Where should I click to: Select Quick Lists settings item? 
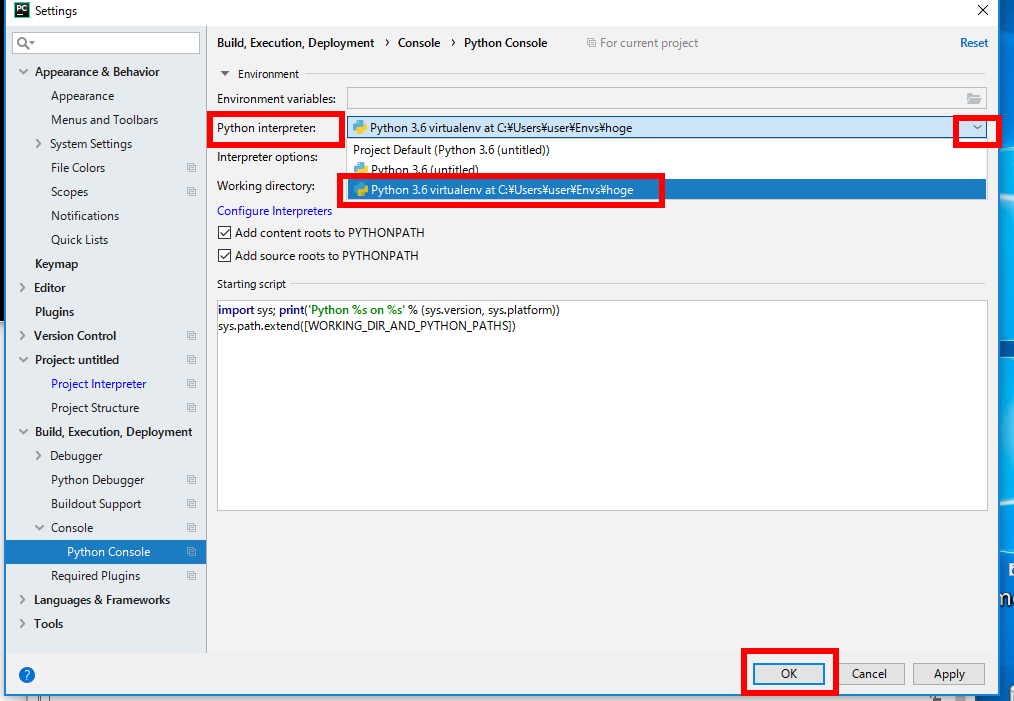point(80,239)
